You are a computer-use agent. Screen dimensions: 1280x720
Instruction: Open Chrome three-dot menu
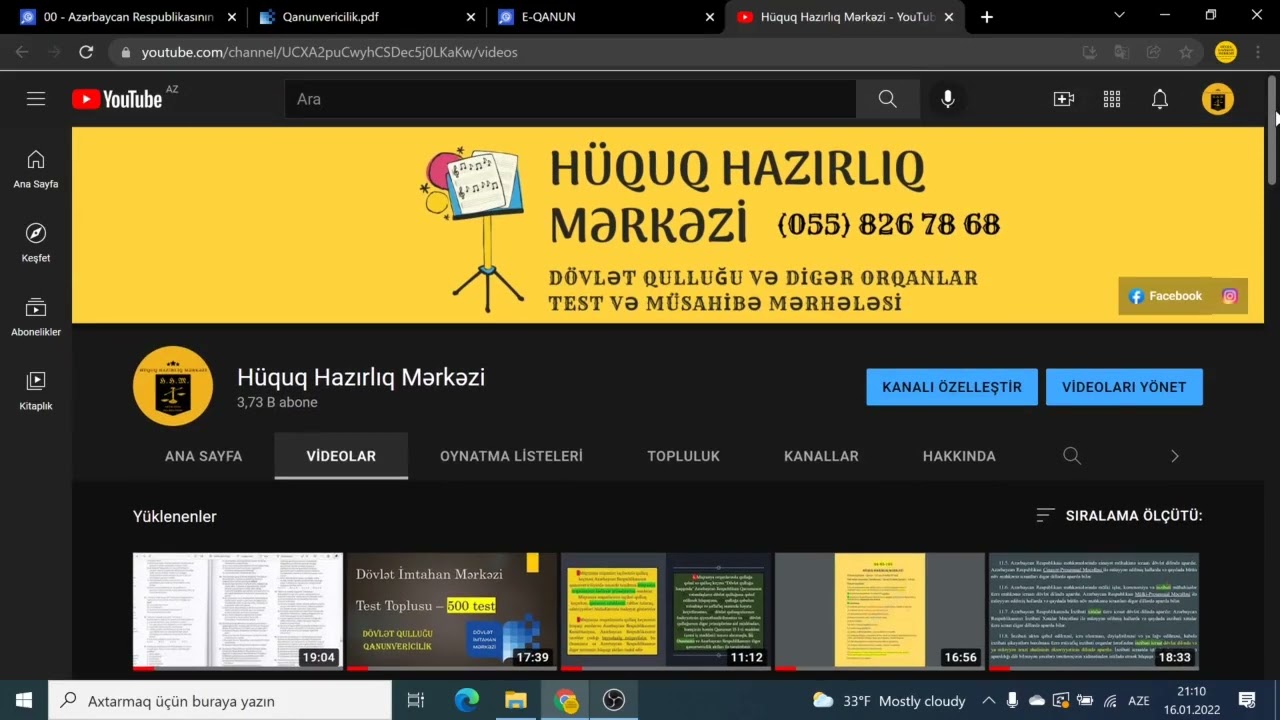click(1258, 52)
